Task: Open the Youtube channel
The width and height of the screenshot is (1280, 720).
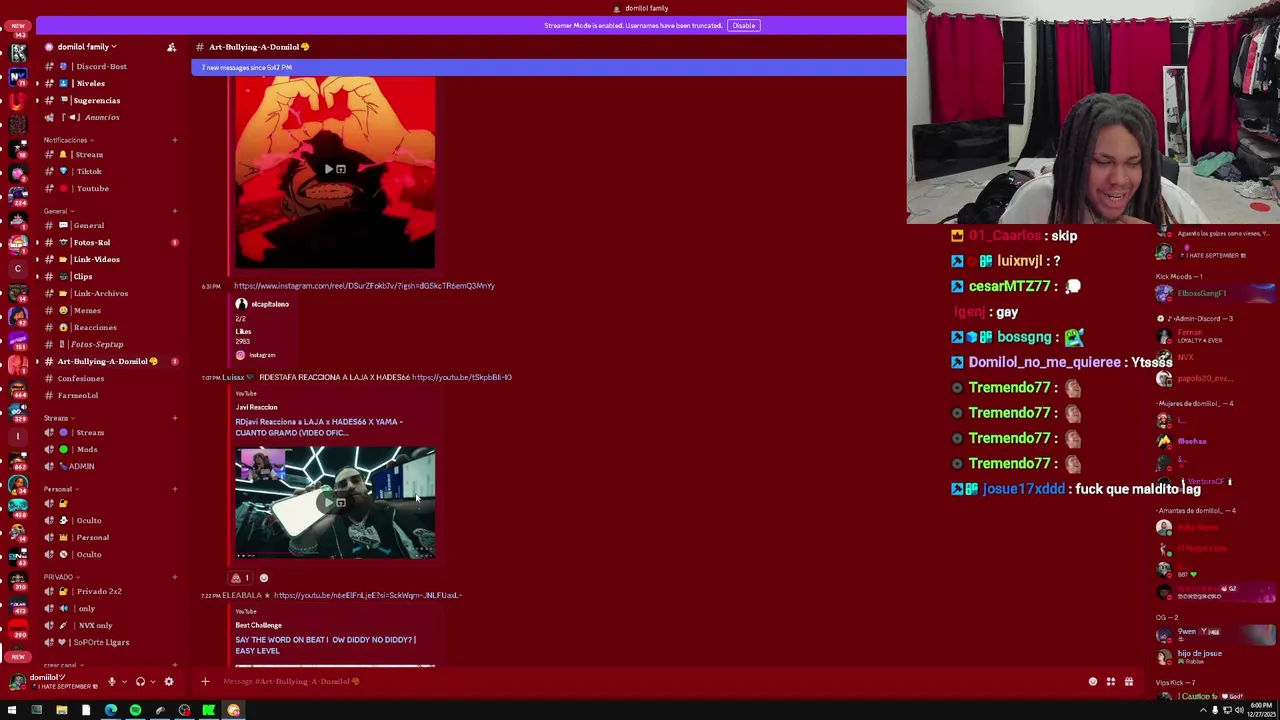Action: click(92, 188)
